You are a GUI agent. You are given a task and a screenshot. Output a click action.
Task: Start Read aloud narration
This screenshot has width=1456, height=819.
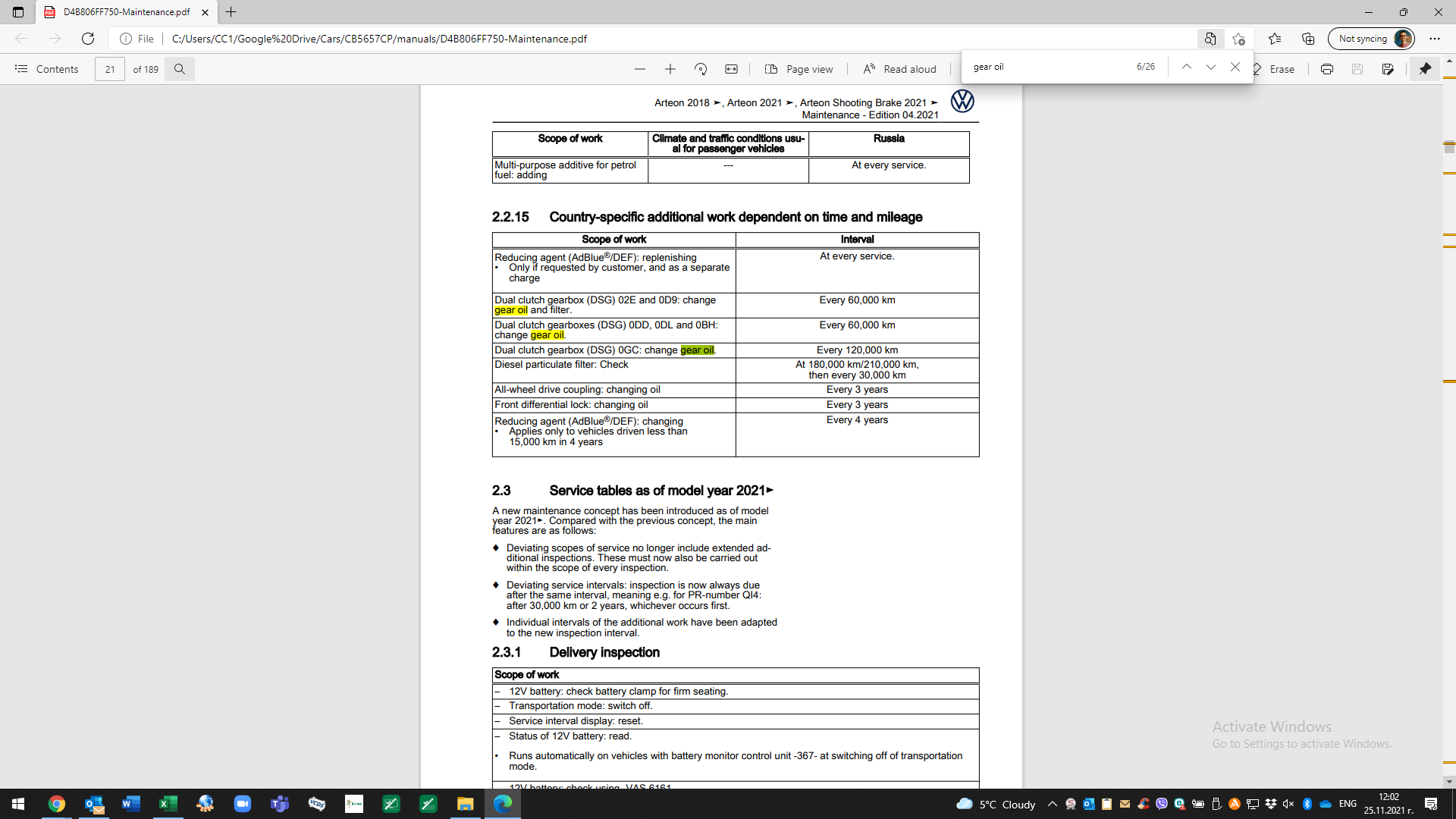click(x=900, y=69)
